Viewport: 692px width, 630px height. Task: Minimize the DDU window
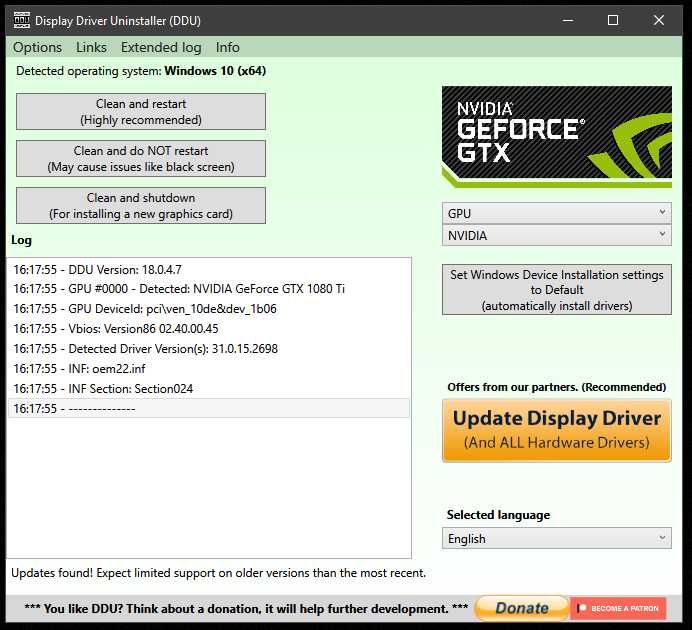click(x=568, y=20)
